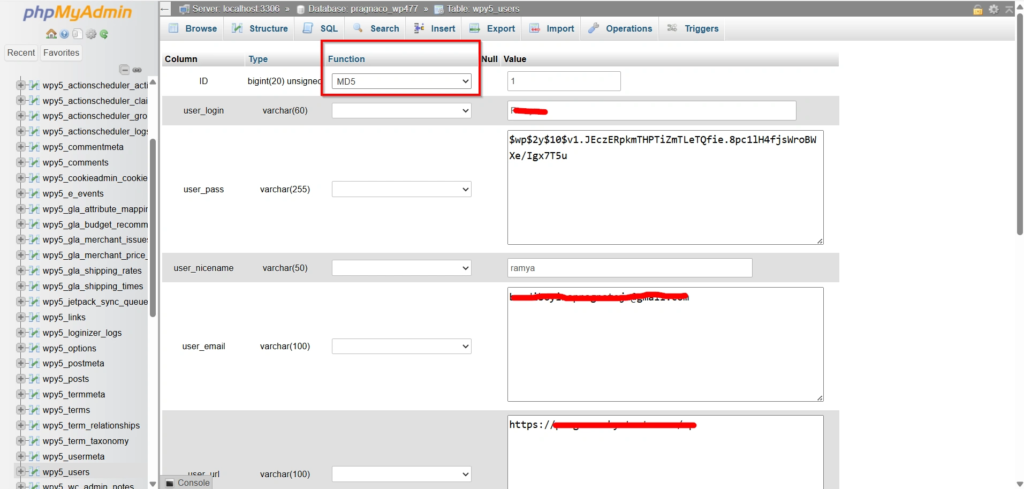Click table icon next to wpy5_commentmeta
This screenshot has width=1024, height=489.
point(35,147)
